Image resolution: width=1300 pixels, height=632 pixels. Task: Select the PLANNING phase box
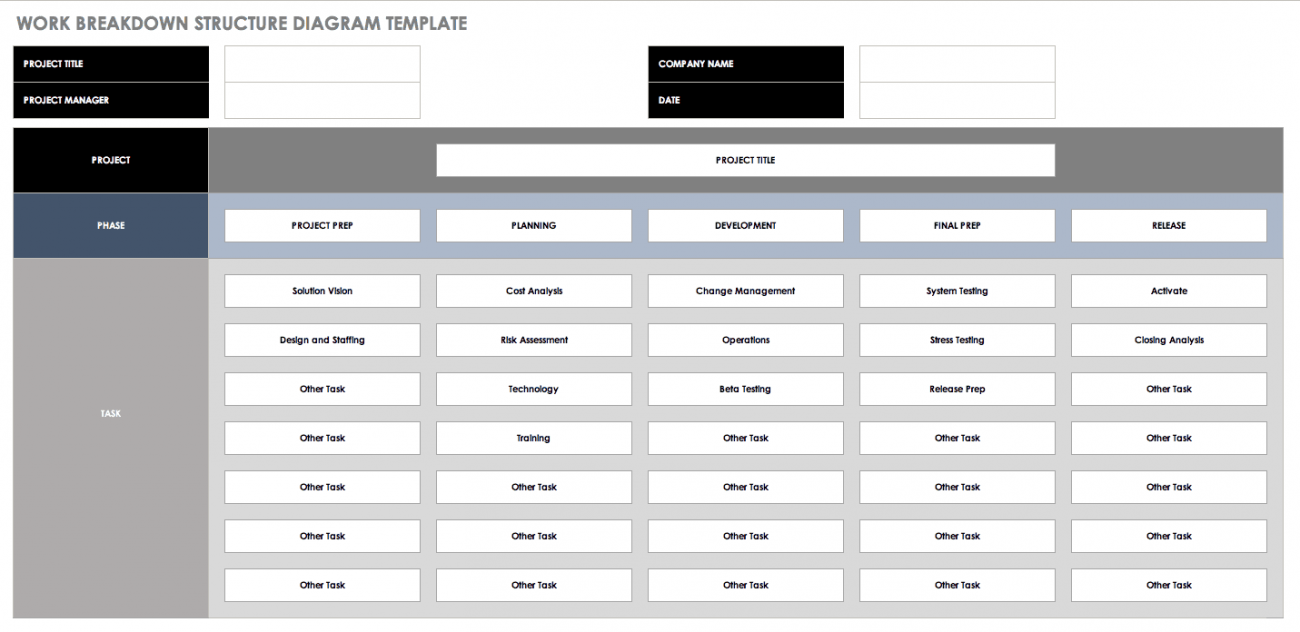coord(533,225)
